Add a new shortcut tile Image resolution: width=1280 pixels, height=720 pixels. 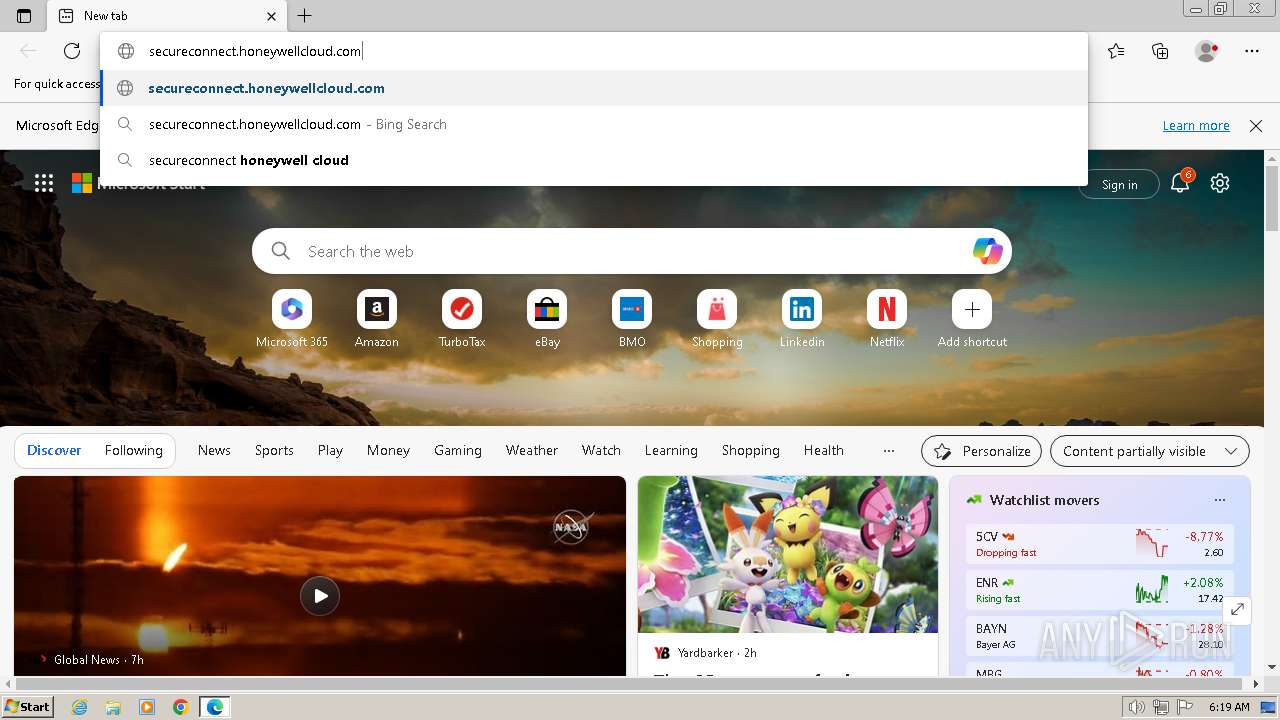coord(972,319)
